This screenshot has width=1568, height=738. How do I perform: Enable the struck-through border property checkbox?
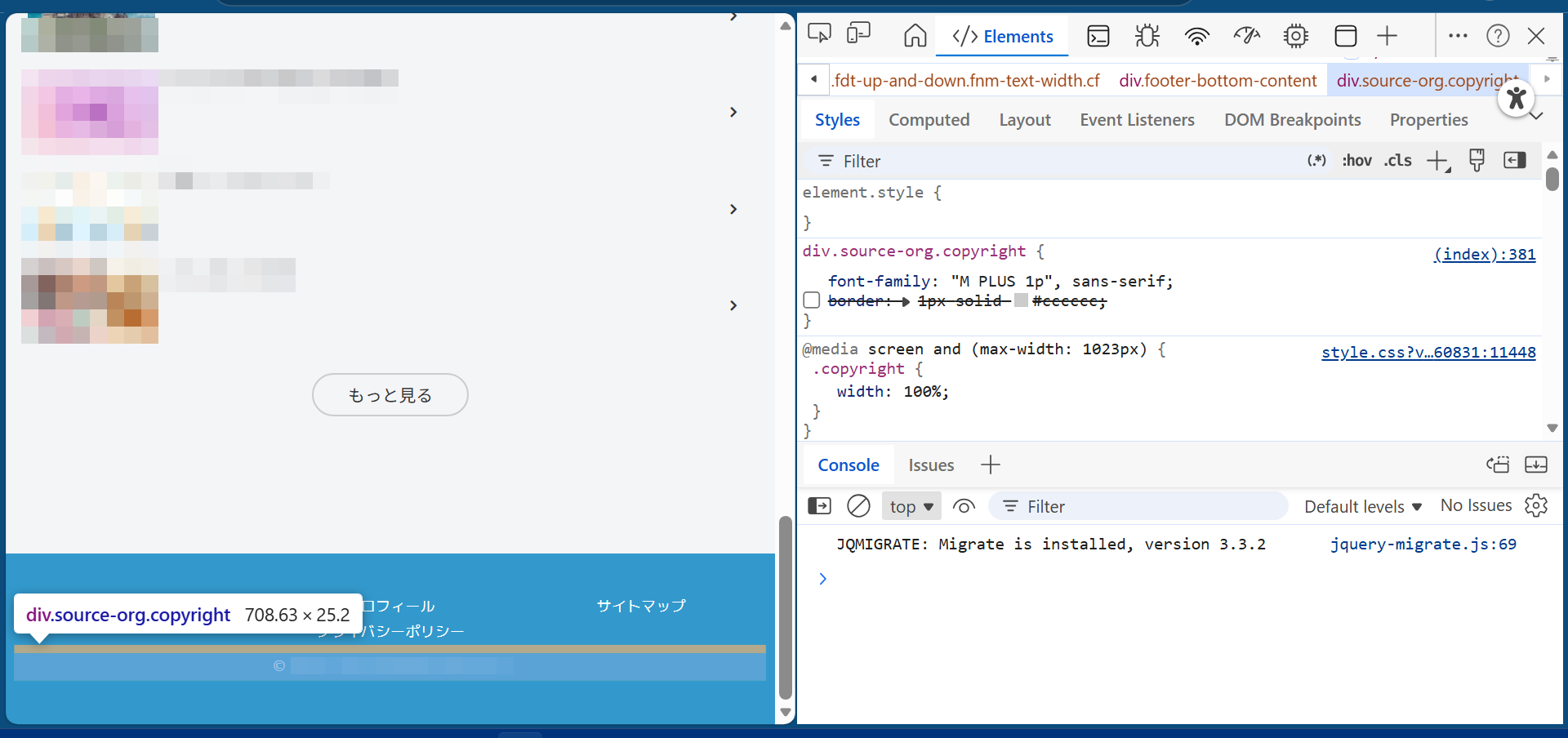(812, 300)
